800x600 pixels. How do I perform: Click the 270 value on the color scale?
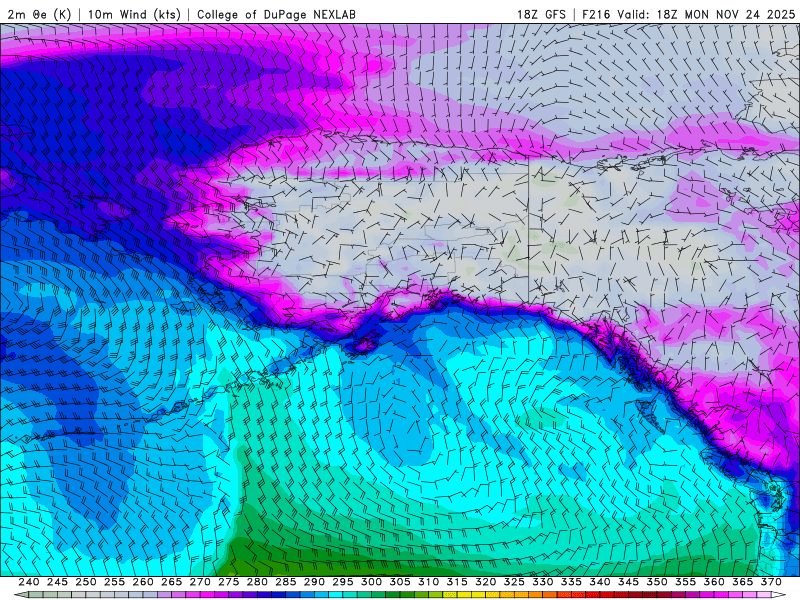click(x=200, y=582)
